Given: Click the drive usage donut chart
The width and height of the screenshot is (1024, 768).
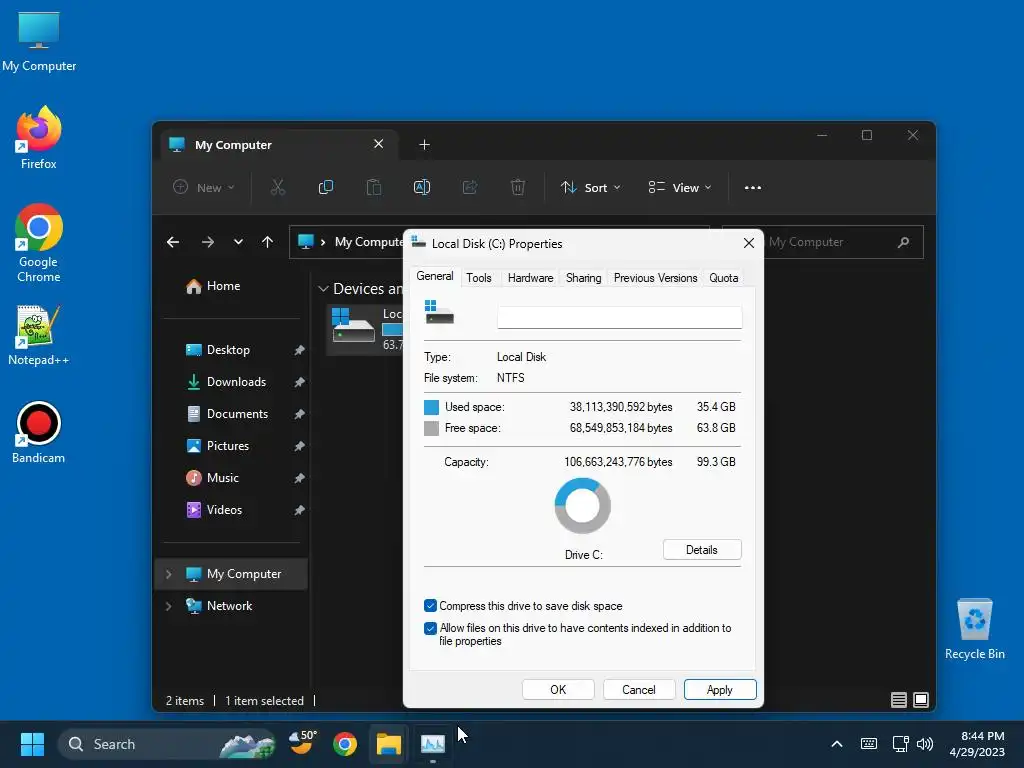Looking at the screenshot, I should (583, 505).
